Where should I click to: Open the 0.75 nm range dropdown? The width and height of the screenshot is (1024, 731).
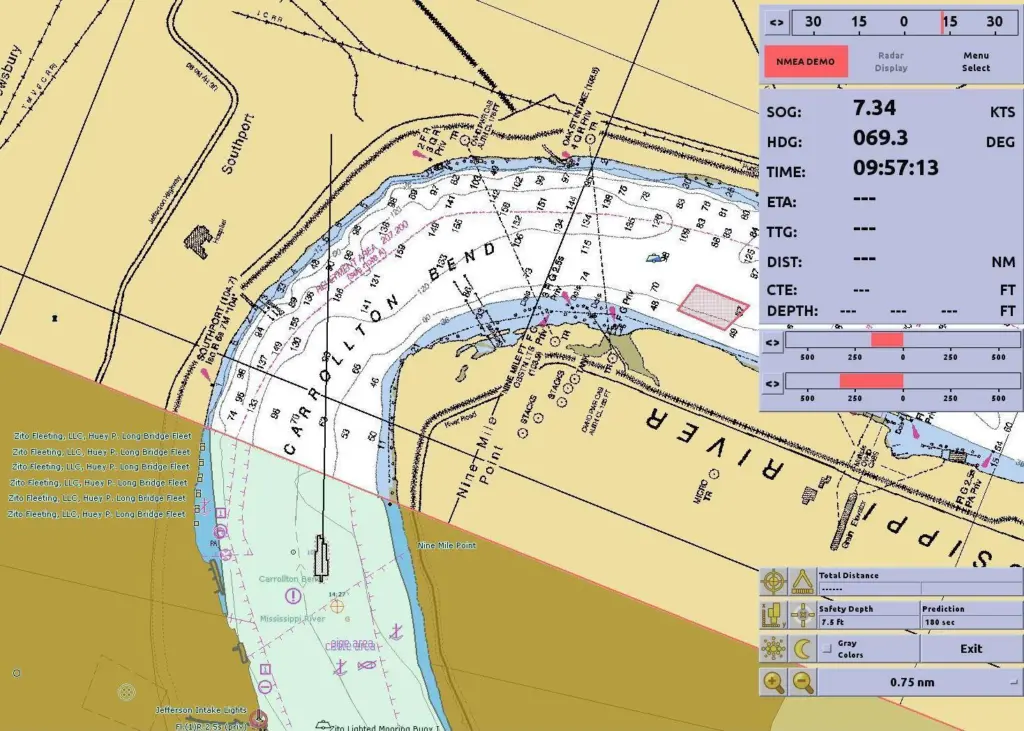coord(920,682)
